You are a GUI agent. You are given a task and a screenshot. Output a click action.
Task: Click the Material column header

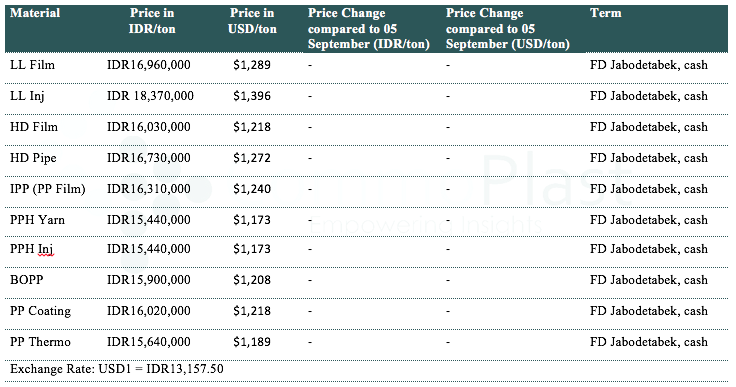click(35, 13)
